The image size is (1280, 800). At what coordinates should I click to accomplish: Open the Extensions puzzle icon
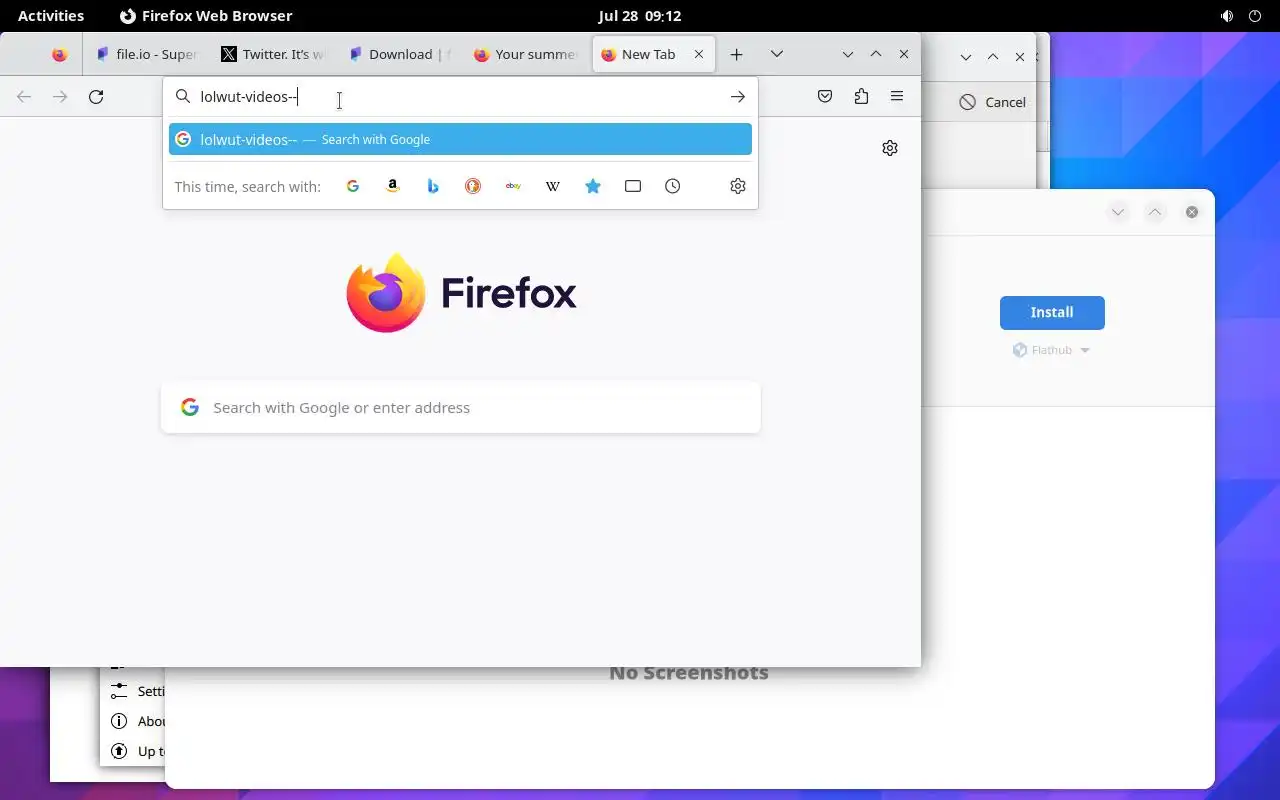[861, 97]
